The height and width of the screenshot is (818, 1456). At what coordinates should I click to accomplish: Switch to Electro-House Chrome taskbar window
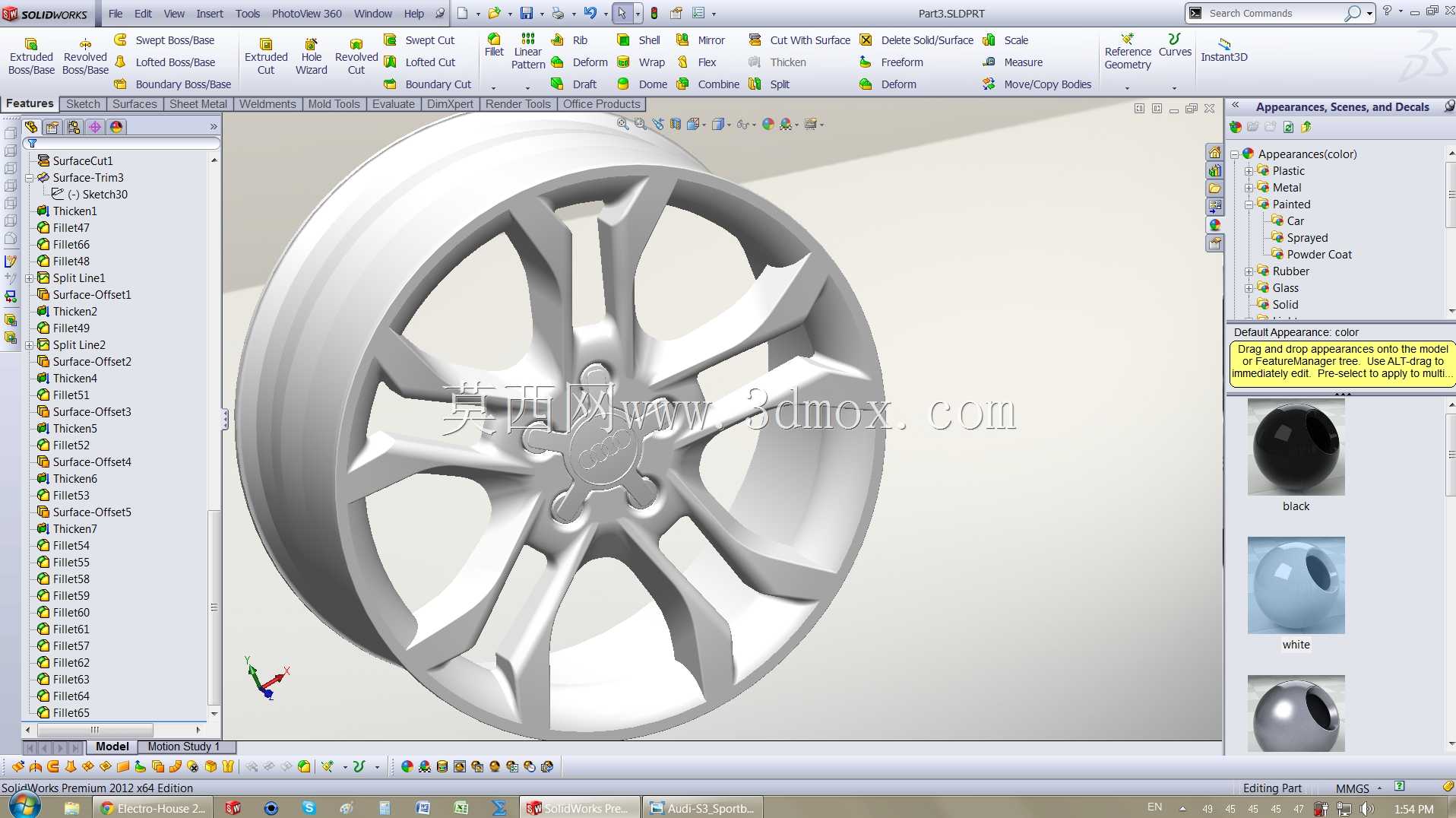coord(154,808)
